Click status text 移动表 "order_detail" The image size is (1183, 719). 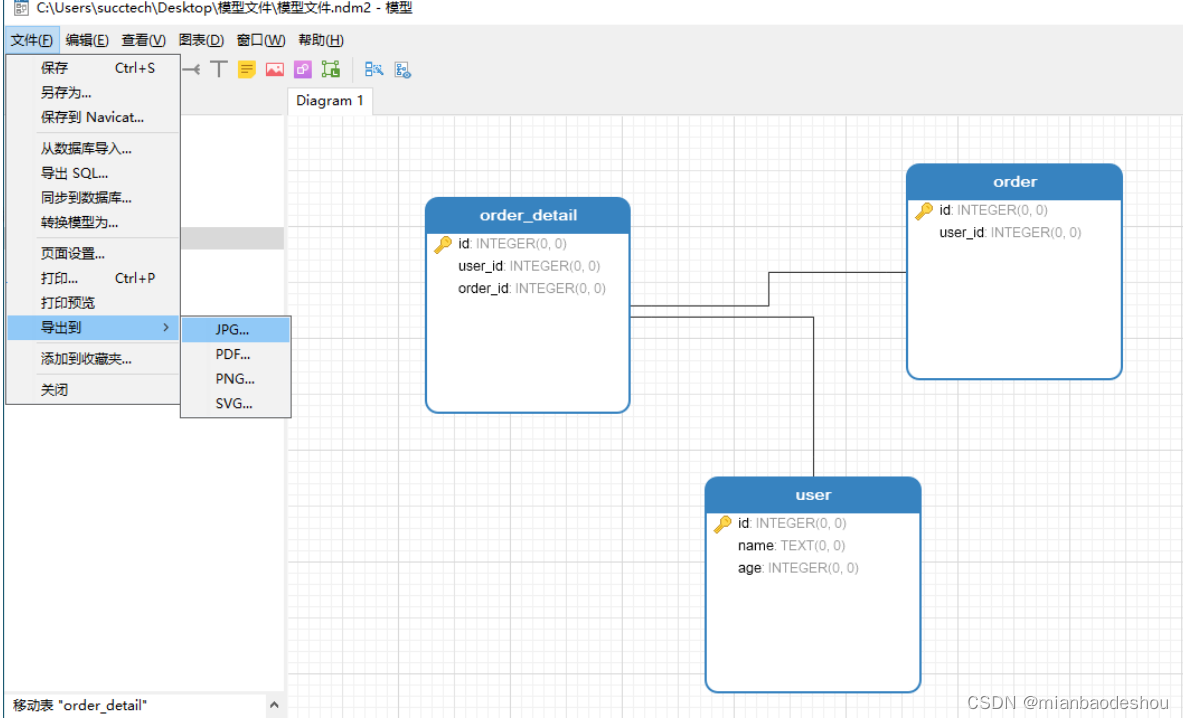point(80,705)
